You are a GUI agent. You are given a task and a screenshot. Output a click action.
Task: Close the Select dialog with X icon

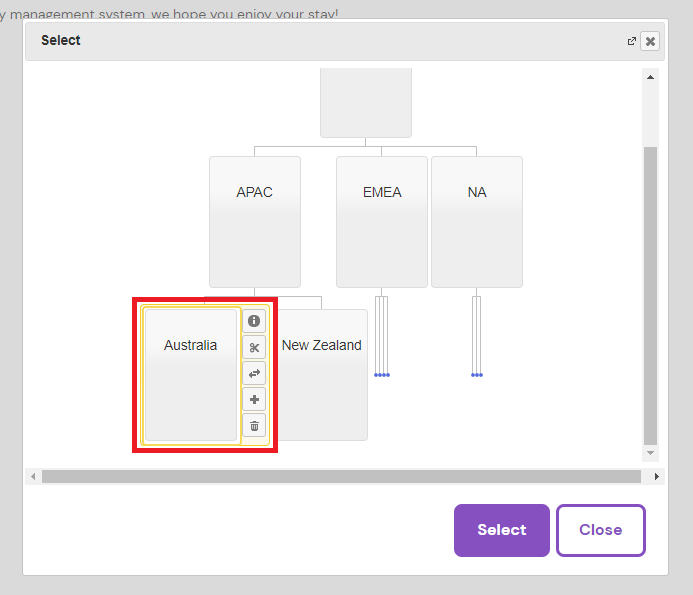click(650, 41)
